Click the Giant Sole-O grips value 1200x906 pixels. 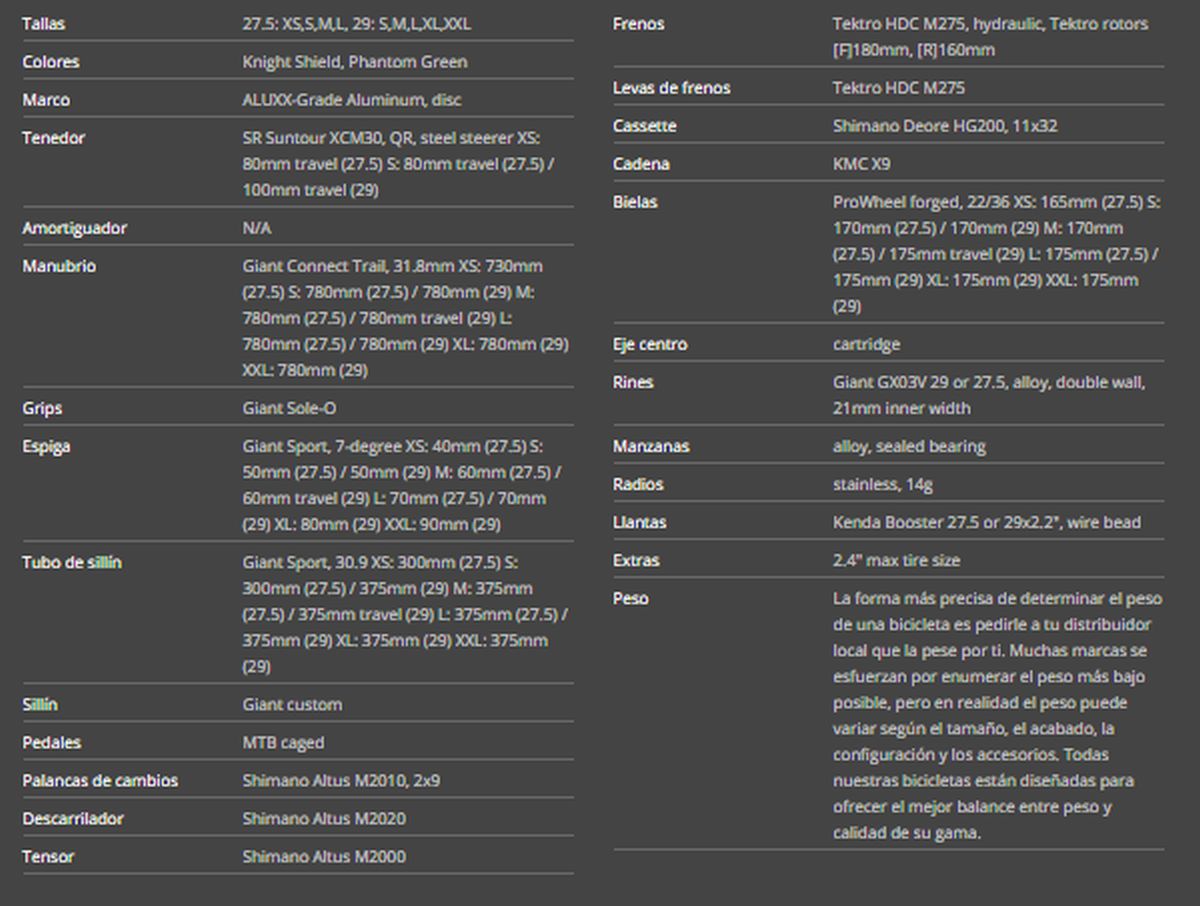tap(289, 407)
